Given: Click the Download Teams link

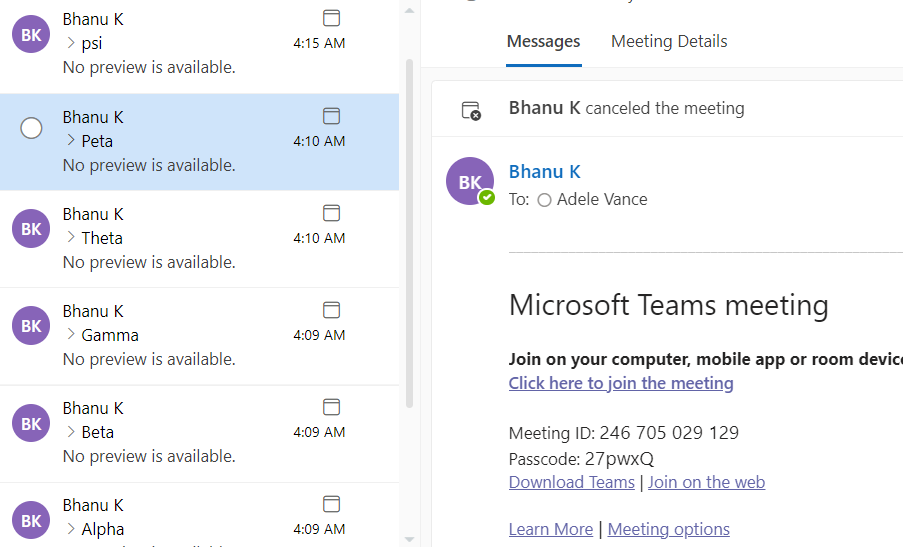Looking at the screenshot, I should point(571,482).
